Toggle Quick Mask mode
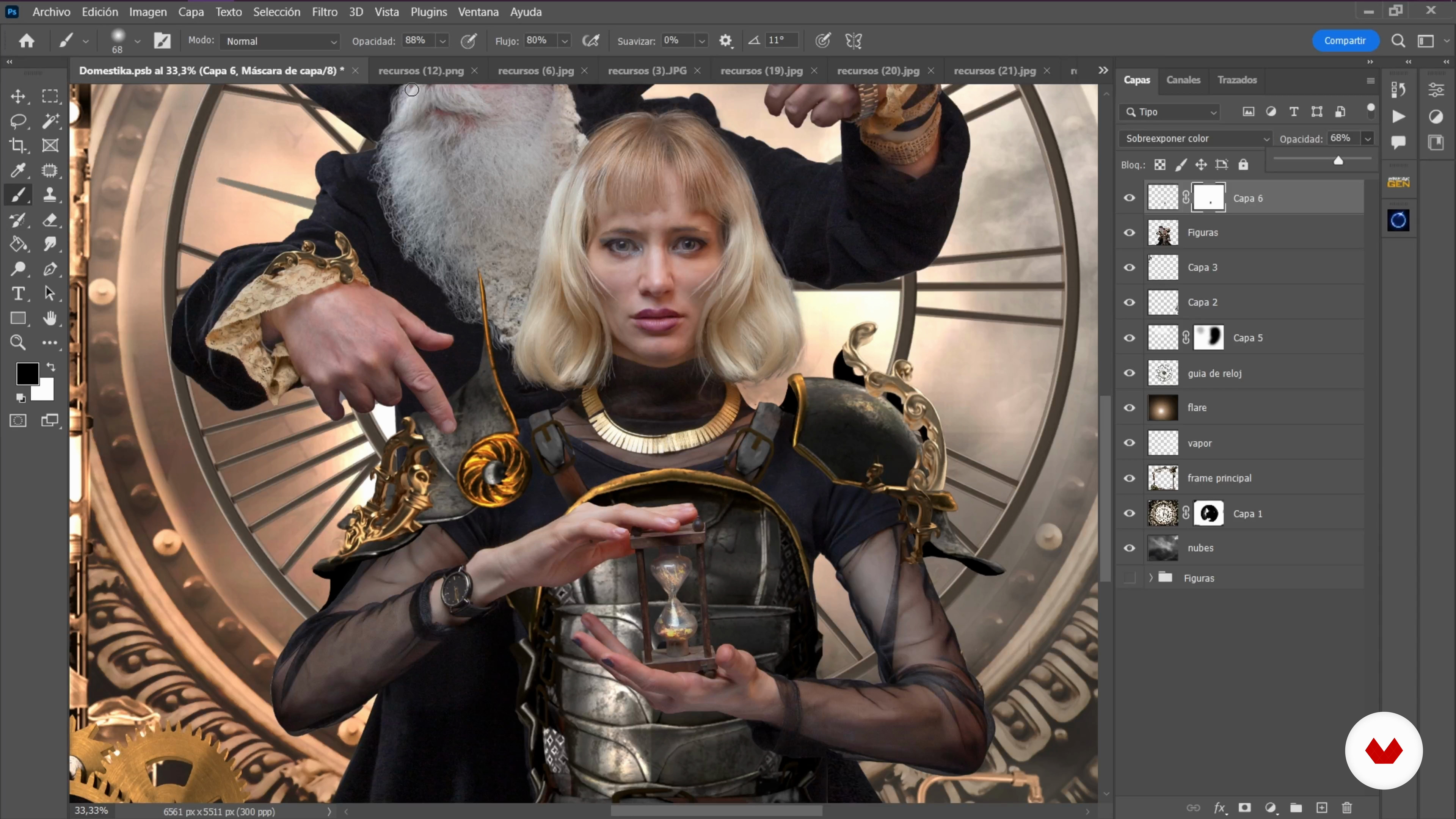This screenshot has height=819, width=1456. click(18, 420)
